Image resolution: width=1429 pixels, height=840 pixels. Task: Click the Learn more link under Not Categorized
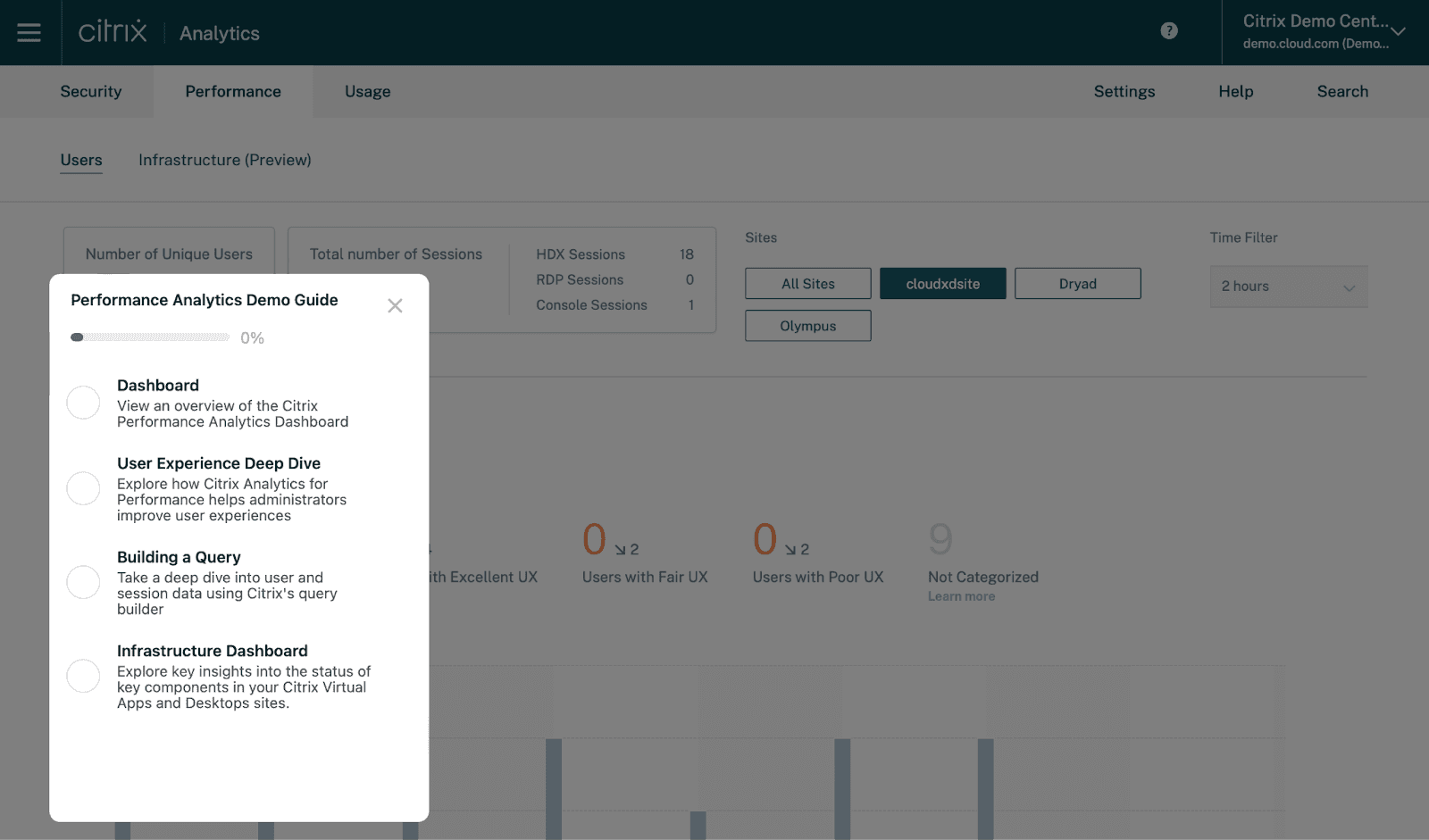point(961,596)
